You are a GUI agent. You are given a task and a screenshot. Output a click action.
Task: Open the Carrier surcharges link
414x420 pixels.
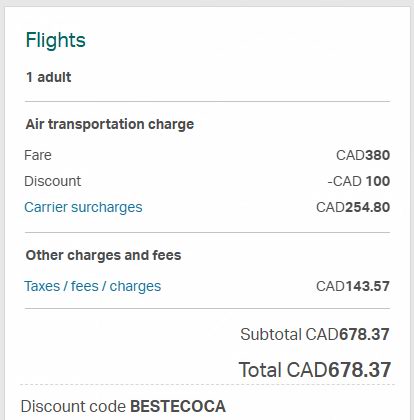click(83, 208)
